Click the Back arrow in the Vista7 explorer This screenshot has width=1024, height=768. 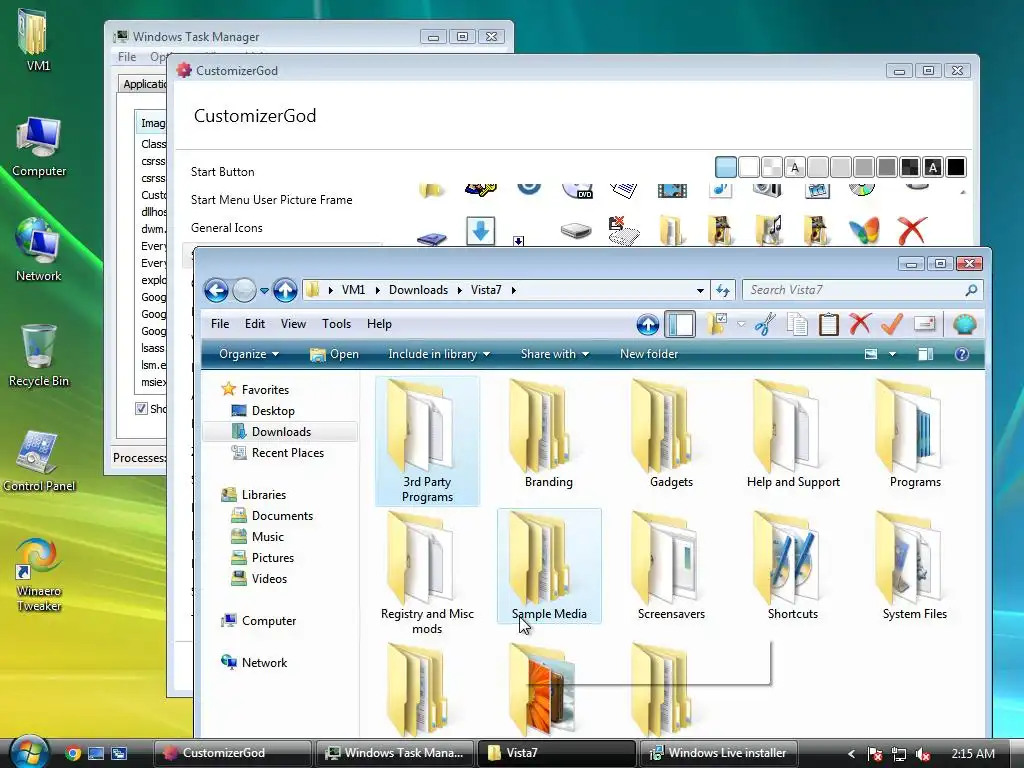[x=216, y=290]
